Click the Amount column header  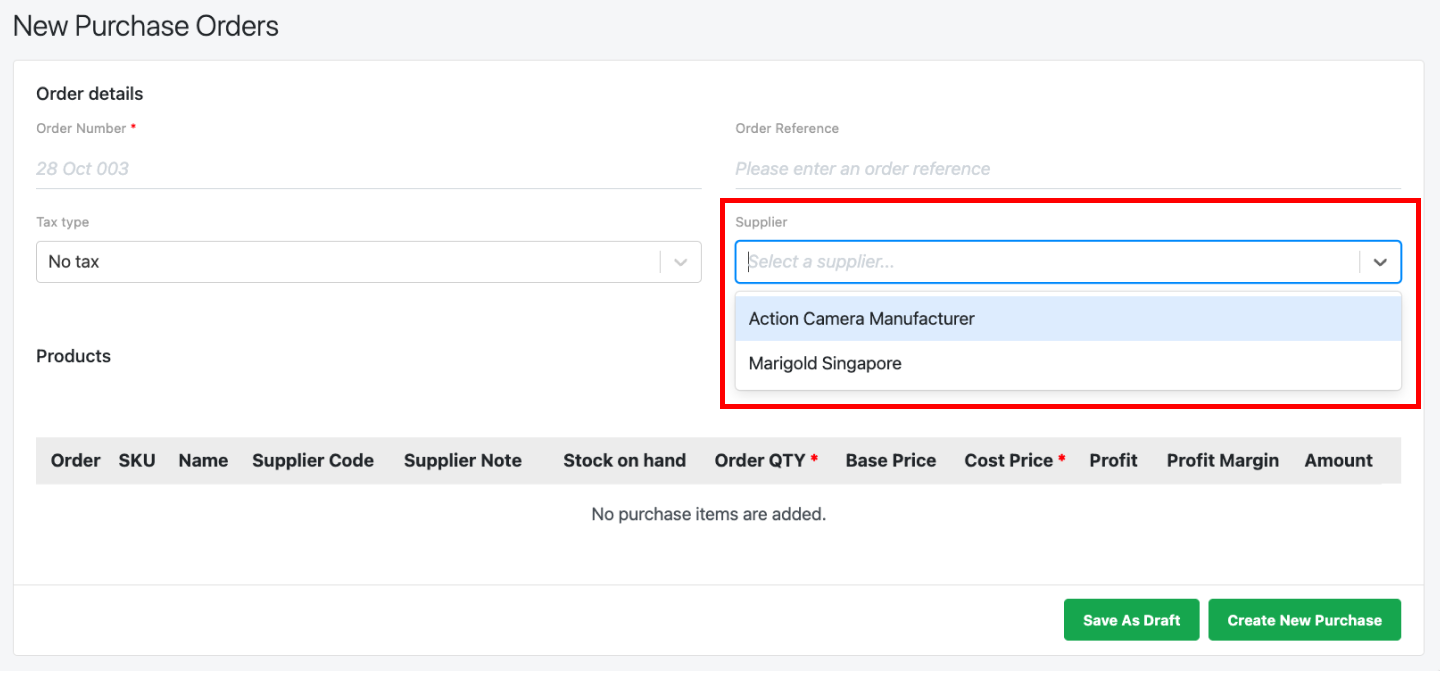1339,461
